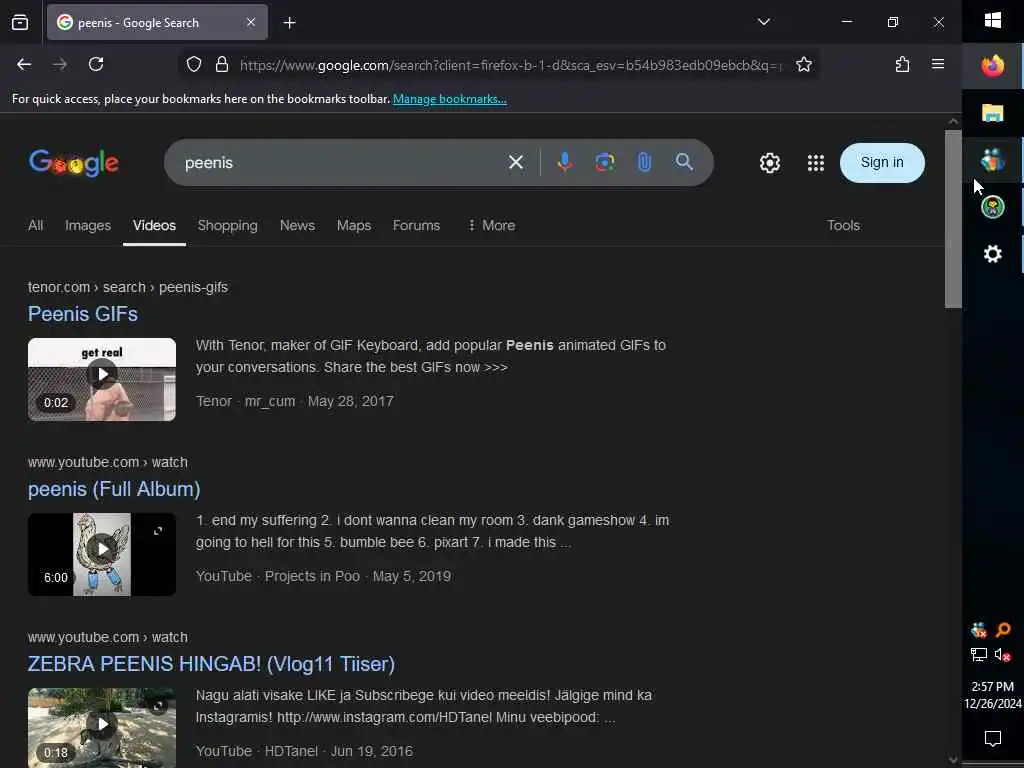Go back to the previous page
1024x768 pixels.
[x=24, y=64]
